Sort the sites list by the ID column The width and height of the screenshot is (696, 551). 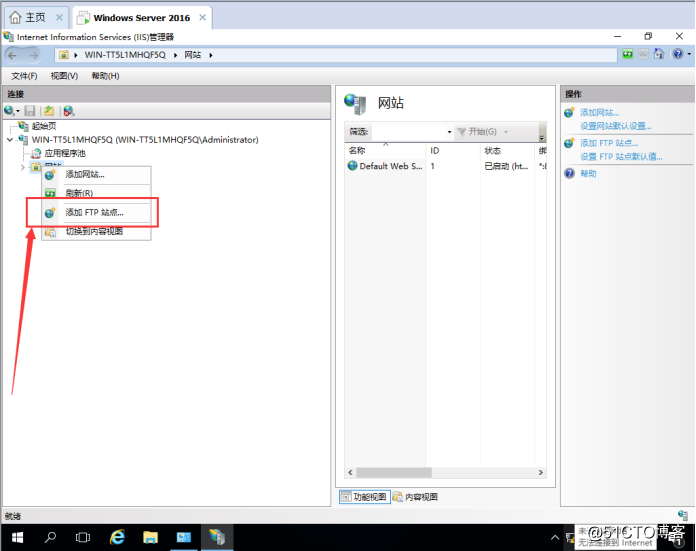tap(453, 151)
